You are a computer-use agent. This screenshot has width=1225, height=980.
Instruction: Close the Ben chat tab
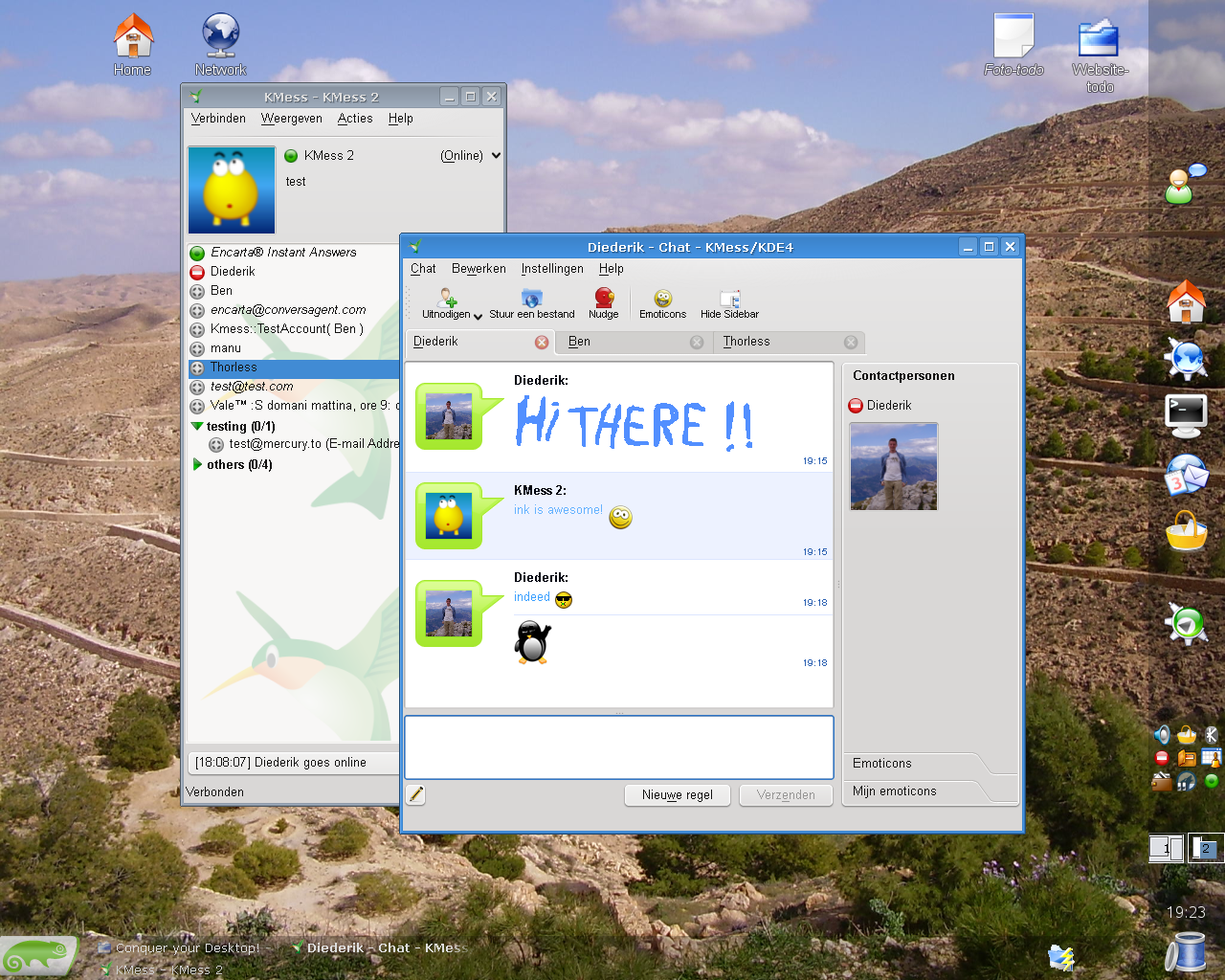[697, 343]
